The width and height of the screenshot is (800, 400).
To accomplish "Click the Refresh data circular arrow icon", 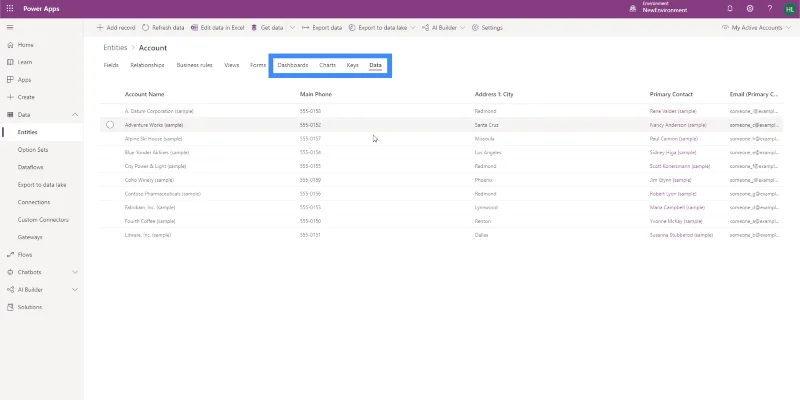I will [x=145, y=28].
